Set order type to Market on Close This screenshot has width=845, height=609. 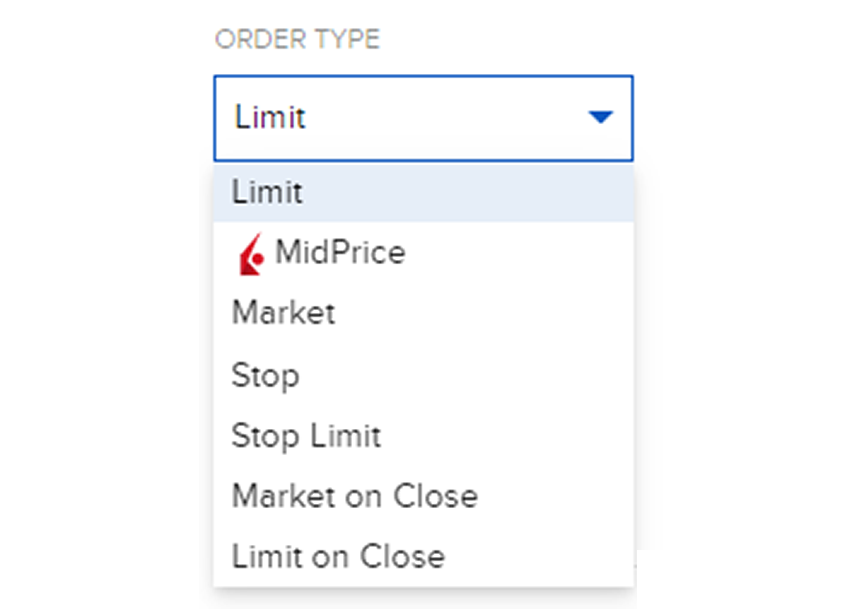354,496
